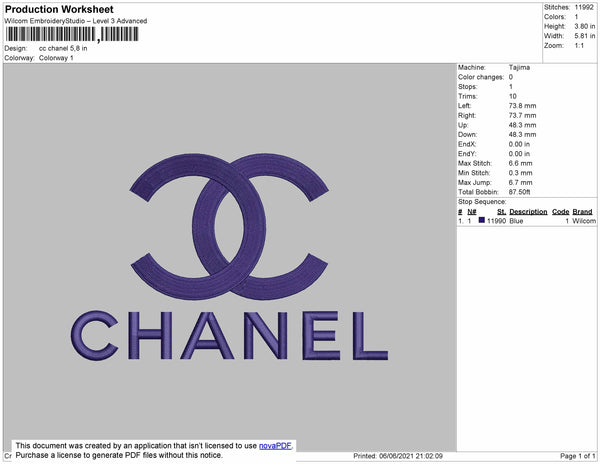This screenshot has width=600, height=464.
Task: Click the barcode under the worksheet title
Action: [x=72, y=34]
